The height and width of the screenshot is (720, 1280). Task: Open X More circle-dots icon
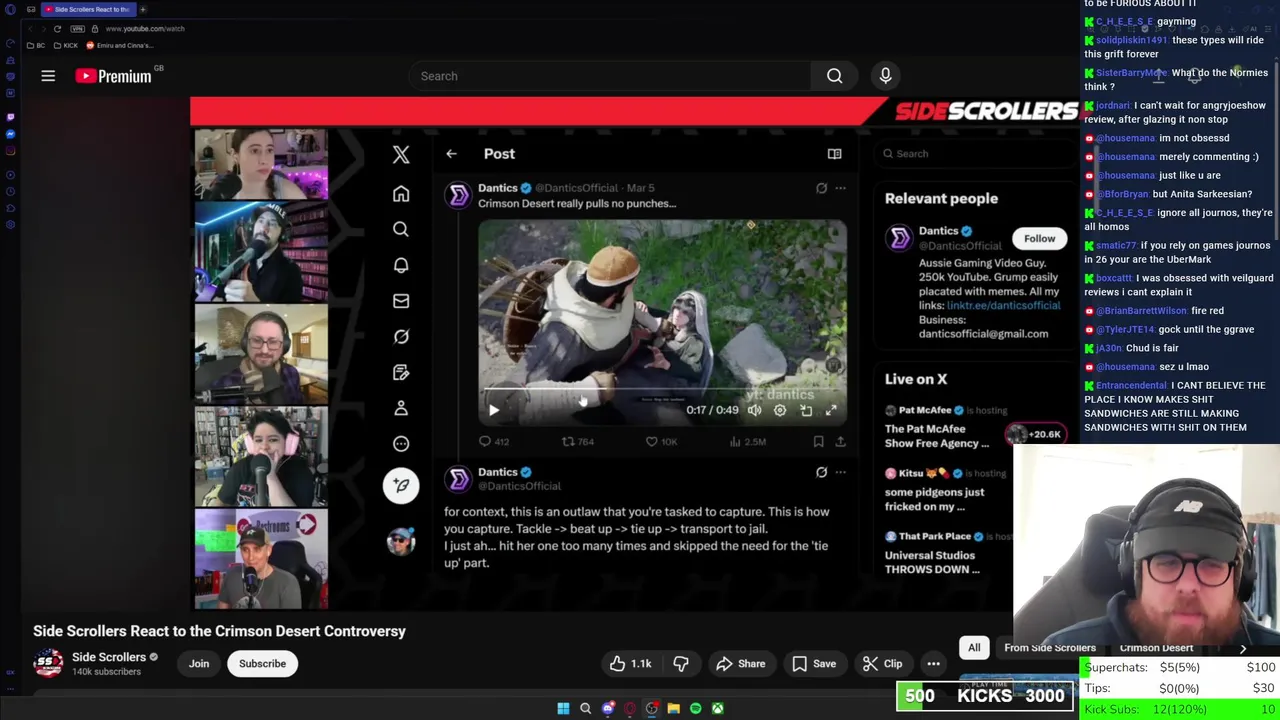(401, 444)
